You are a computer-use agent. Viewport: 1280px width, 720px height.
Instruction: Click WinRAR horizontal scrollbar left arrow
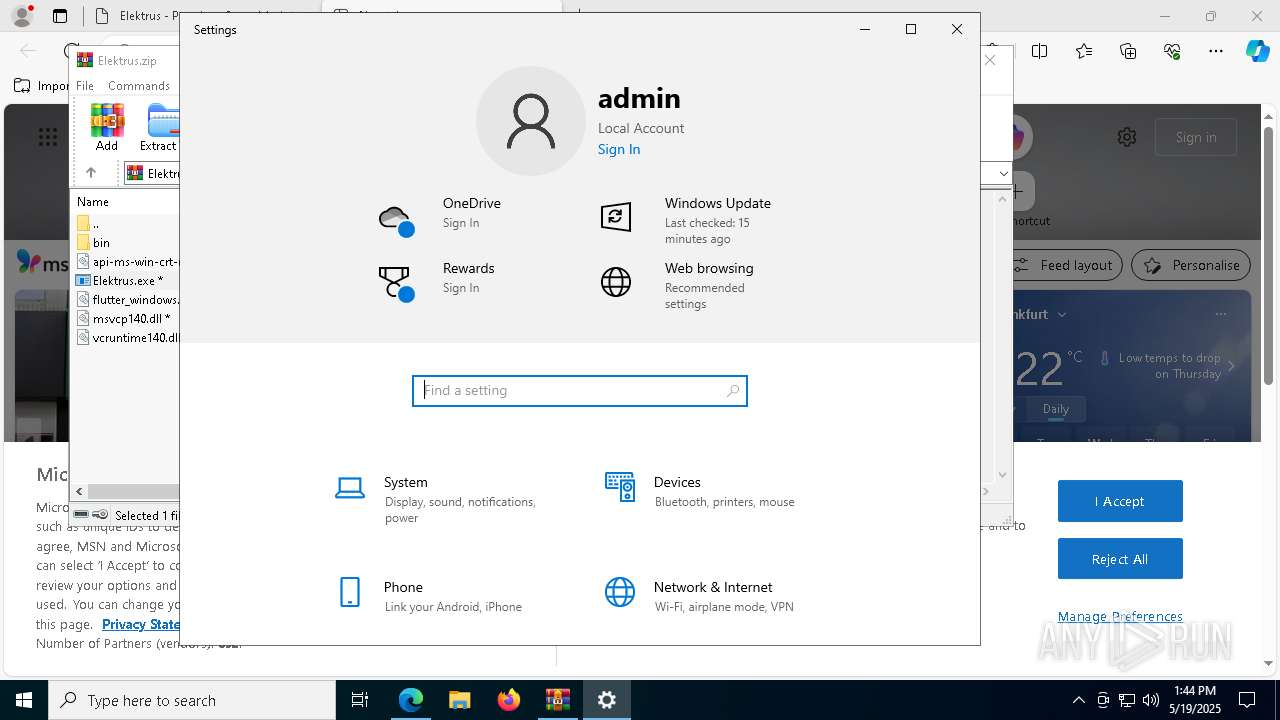pos(79,491)
